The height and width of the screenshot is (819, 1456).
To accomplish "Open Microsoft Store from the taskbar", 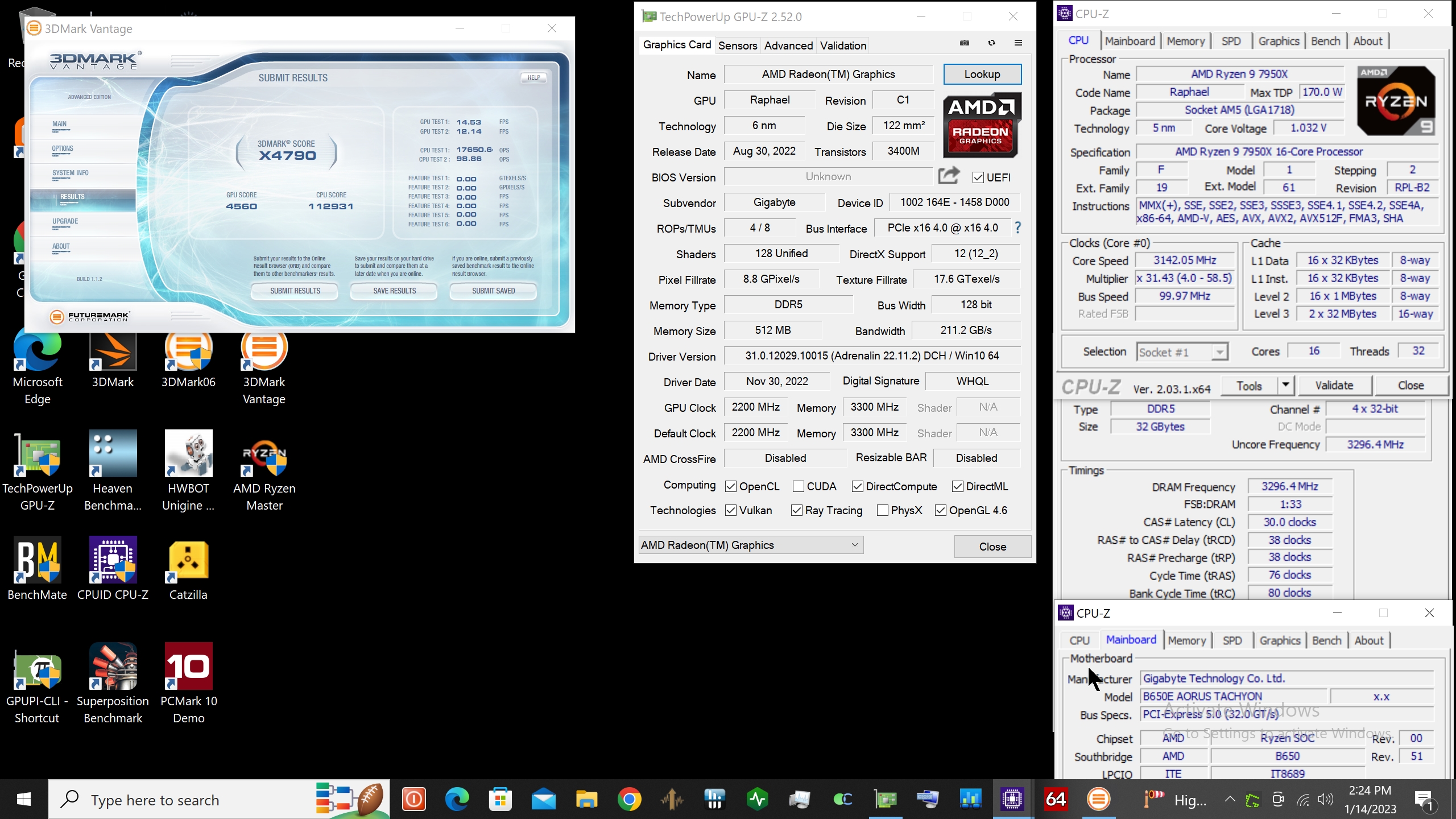I will [501, 800].
